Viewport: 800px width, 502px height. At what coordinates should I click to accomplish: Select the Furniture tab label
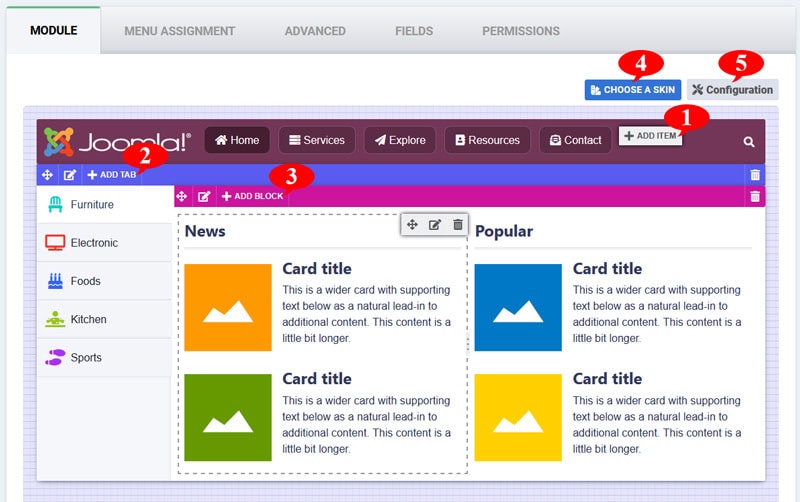(x=92, y=205)
